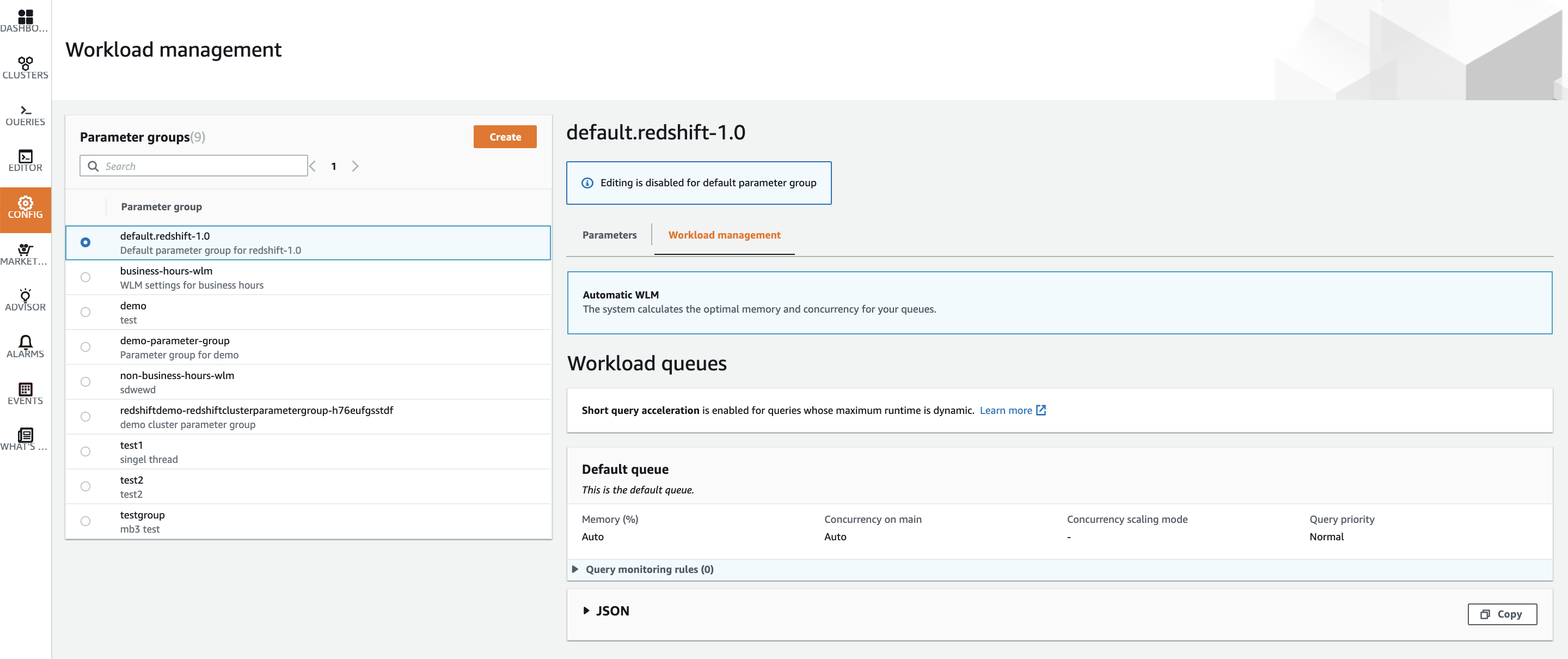The image size is (1568, 659).
Task: Select the default.redshift-1.0 radio button
Action: pos(86,242)
